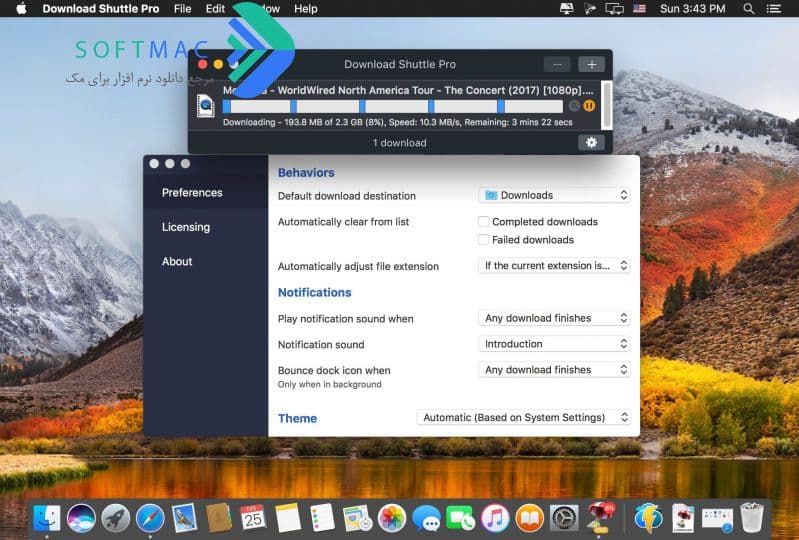
Task: Pause the Metallica concert download
Action: coord(589,106)
